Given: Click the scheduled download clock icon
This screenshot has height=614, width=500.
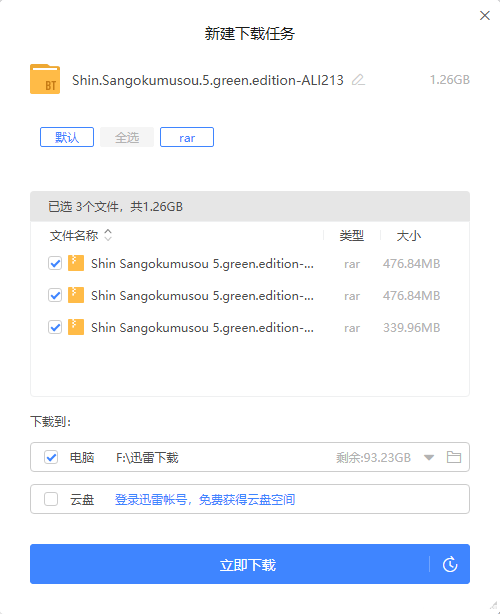Looking at the screenshot, I should coord(450,564).
